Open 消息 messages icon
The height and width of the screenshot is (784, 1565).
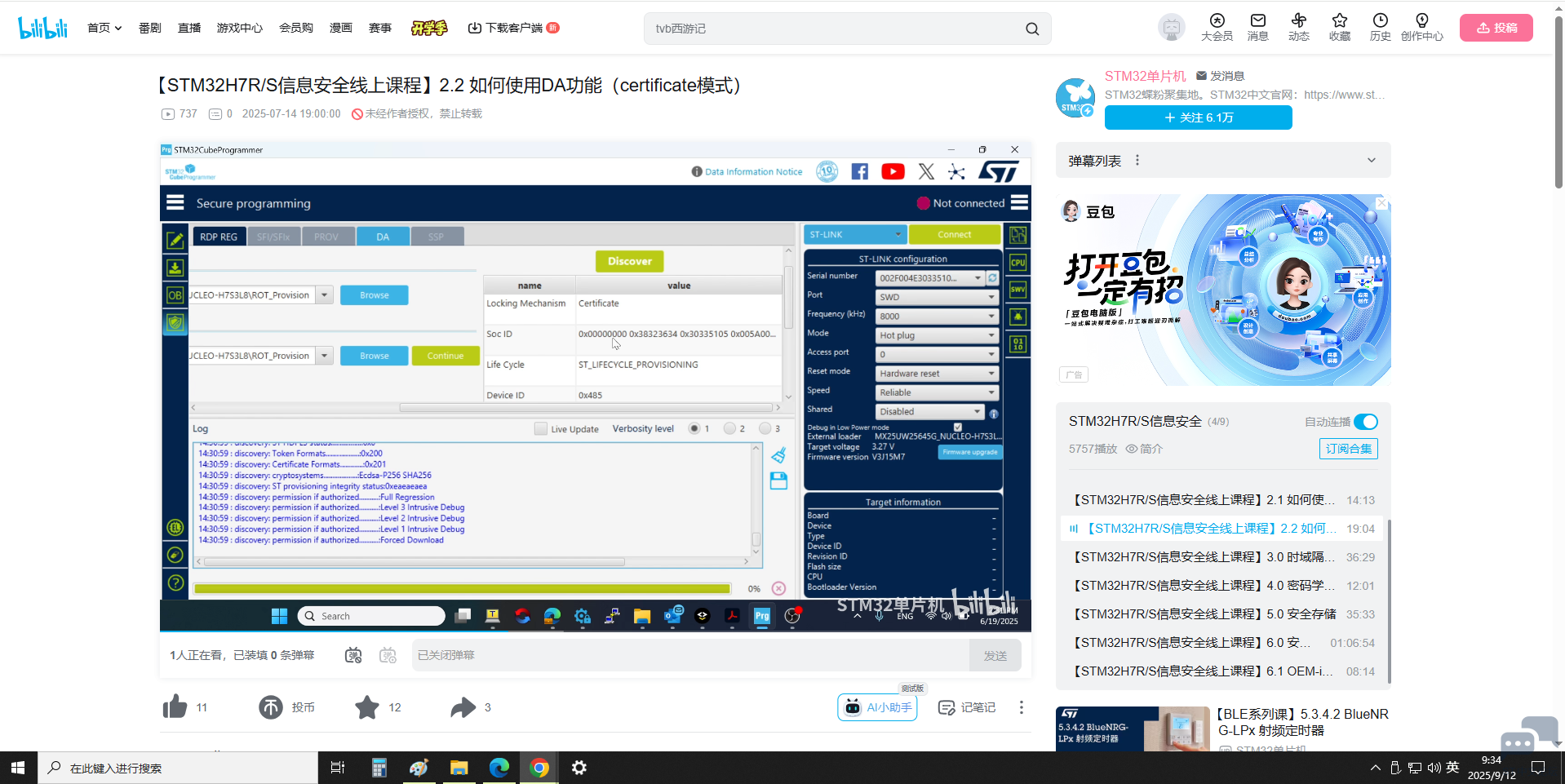coord(1257,28)
